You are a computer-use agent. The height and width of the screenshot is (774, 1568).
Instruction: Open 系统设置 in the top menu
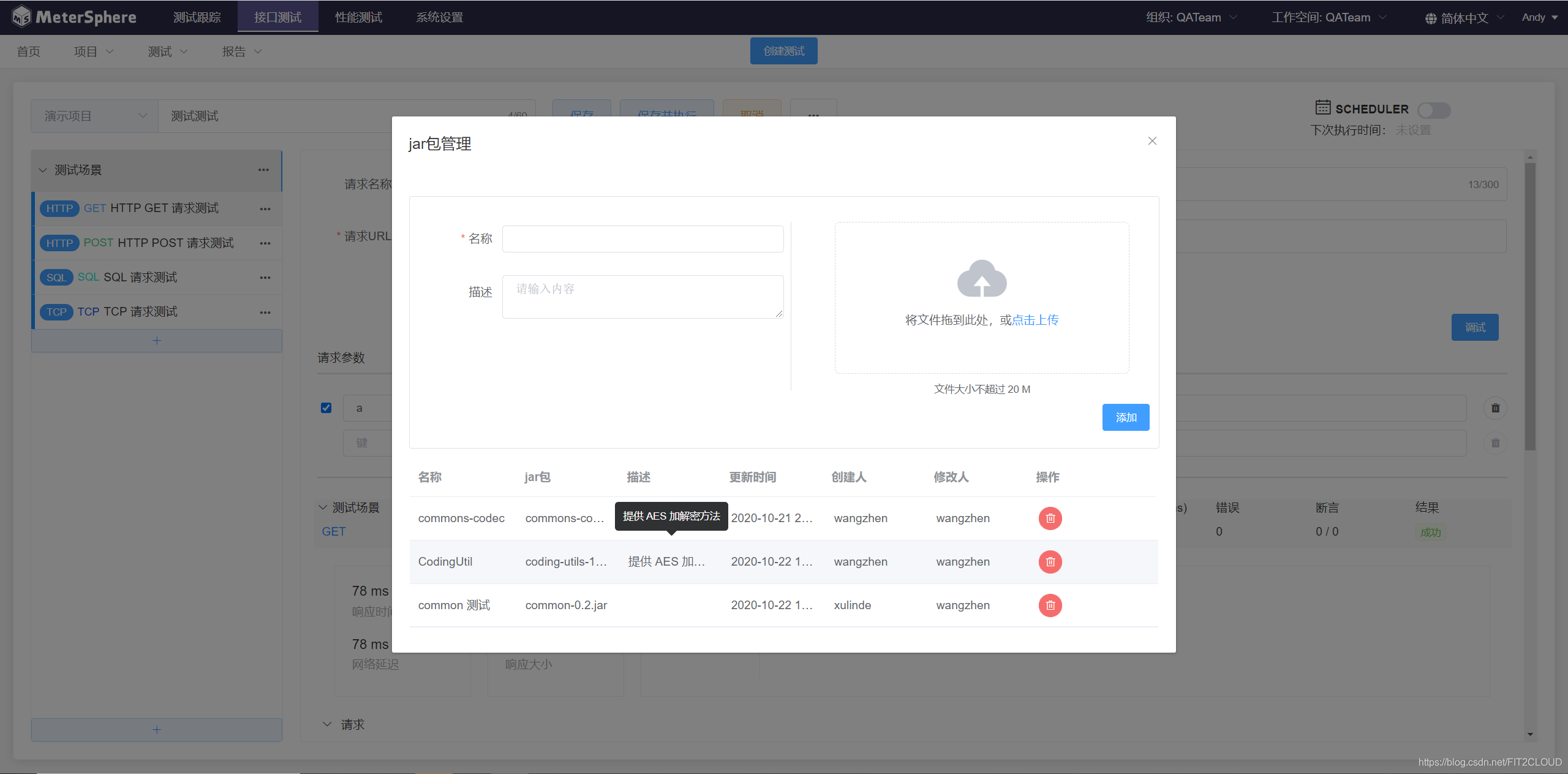(439, 17)
